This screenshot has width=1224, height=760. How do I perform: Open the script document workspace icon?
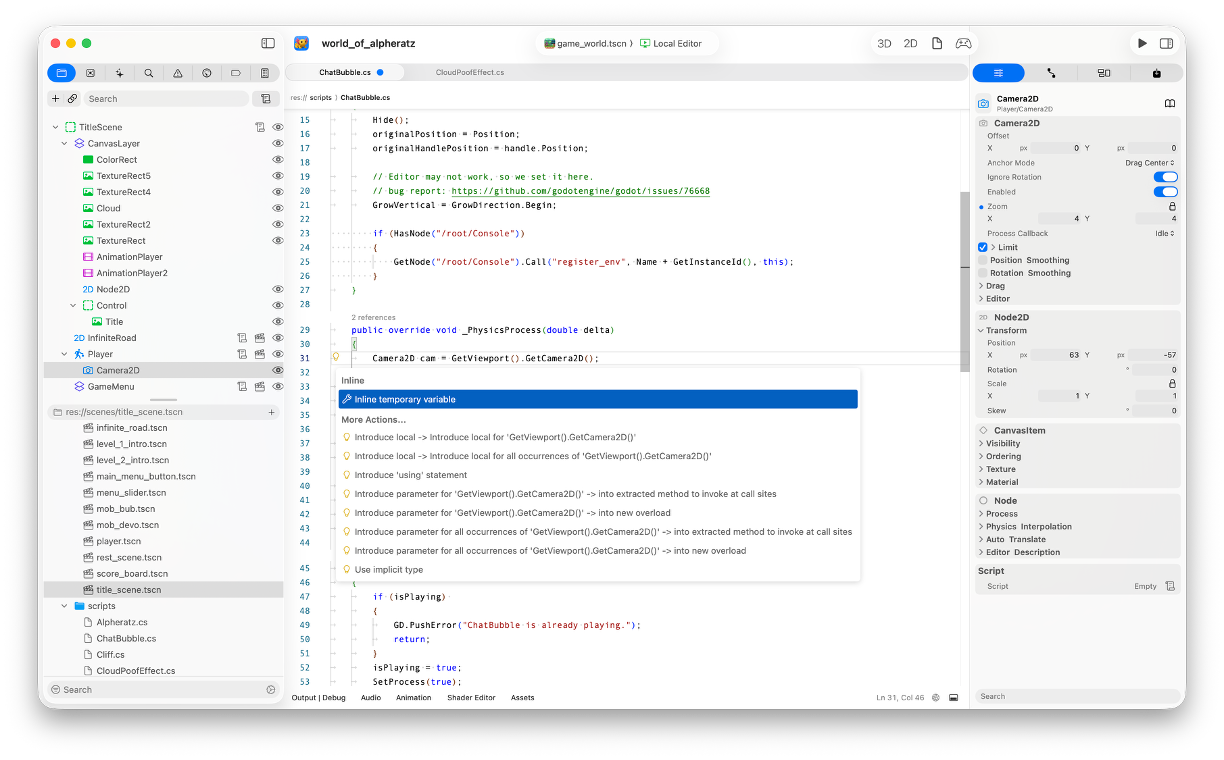pos(937,44)
